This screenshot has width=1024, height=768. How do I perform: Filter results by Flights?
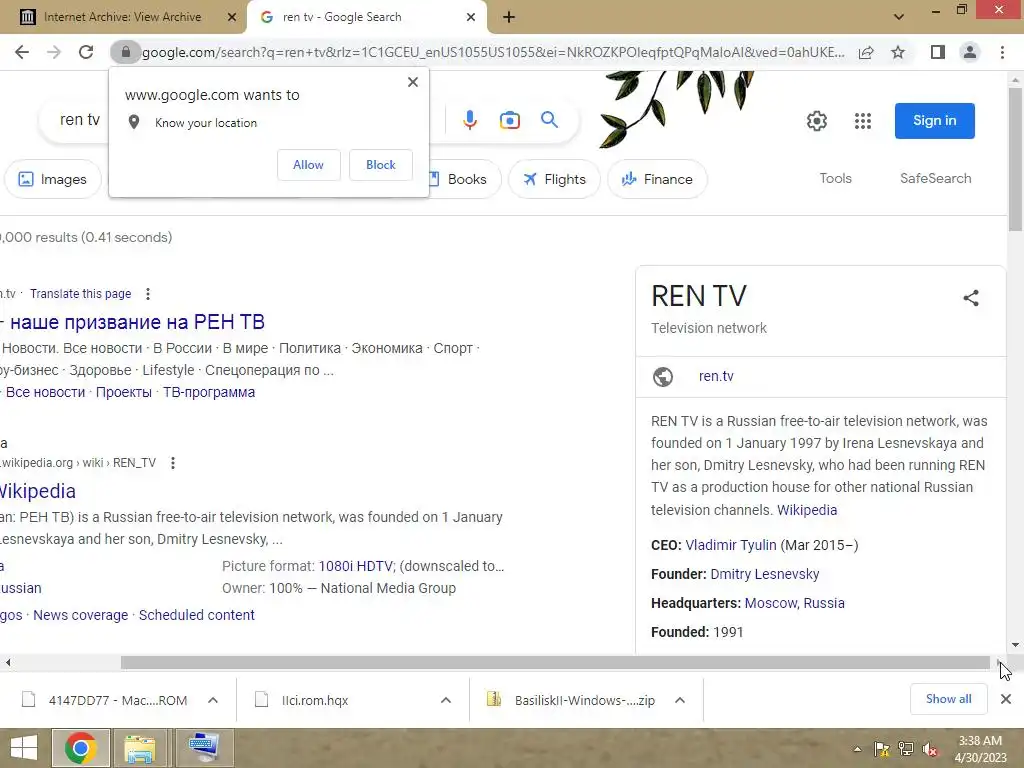tap(554, 179)
